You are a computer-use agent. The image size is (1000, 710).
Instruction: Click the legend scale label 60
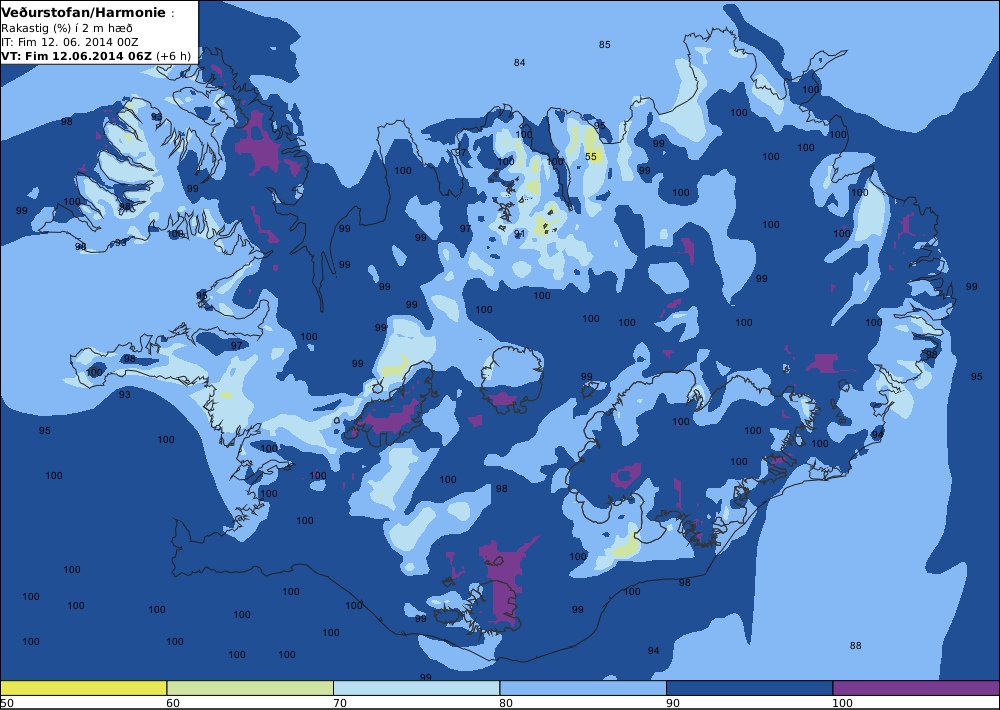(x=173, y=703)
